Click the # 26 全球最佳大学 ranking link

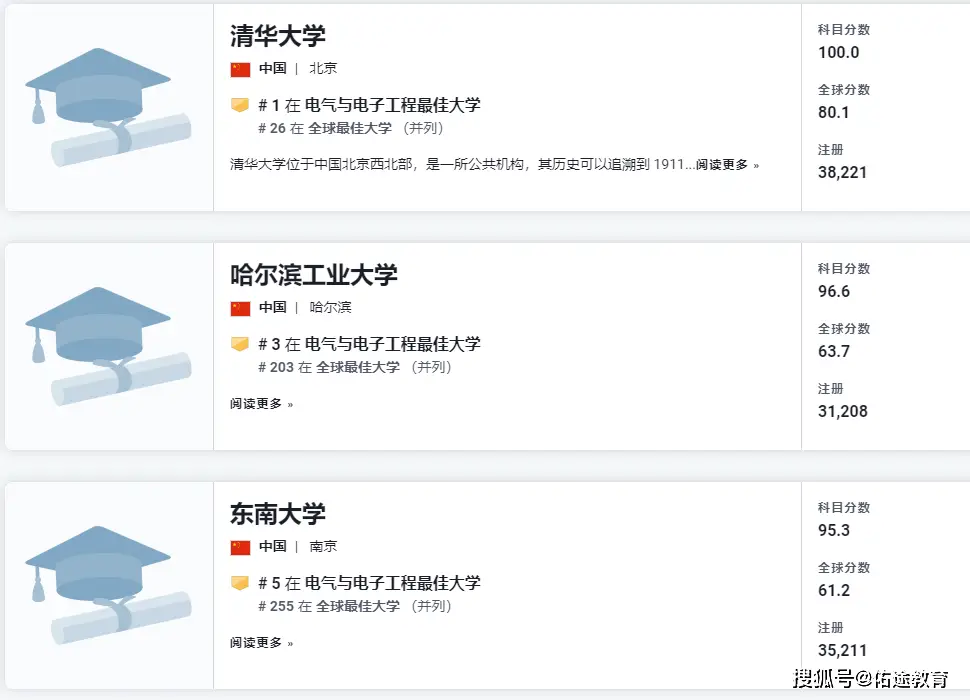pyautogui.click(x=349, y=128)
